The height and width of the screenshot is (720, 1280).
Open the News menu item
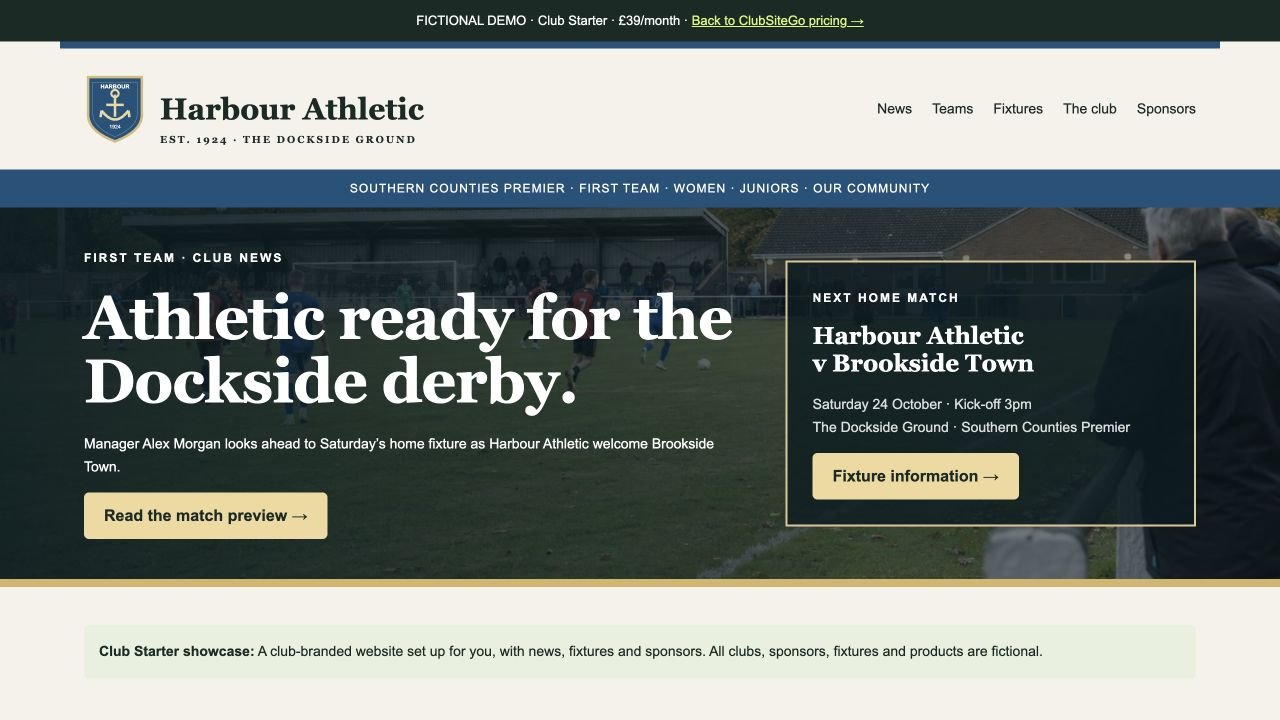[x=894, y=109]
